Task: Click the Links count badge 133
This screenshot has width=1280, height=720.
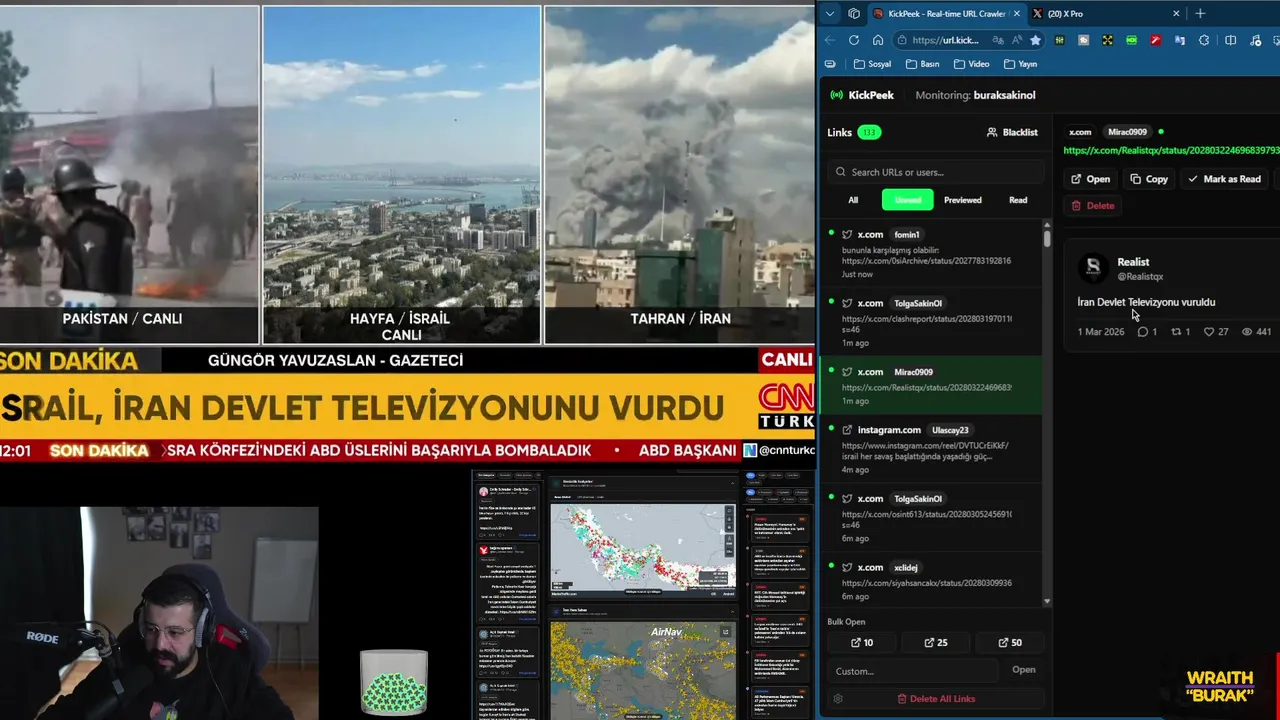Action: click(x=869, y=132)
